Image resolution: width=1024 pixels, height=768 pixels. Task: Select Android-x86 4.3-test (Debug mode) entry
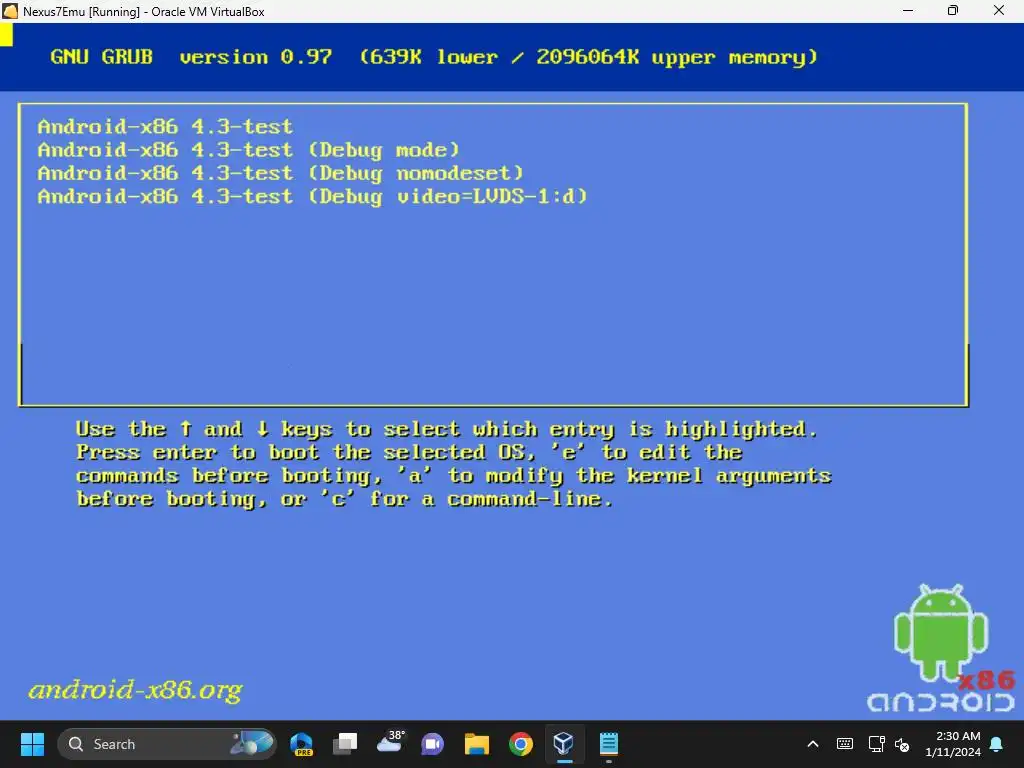(249, 150)
